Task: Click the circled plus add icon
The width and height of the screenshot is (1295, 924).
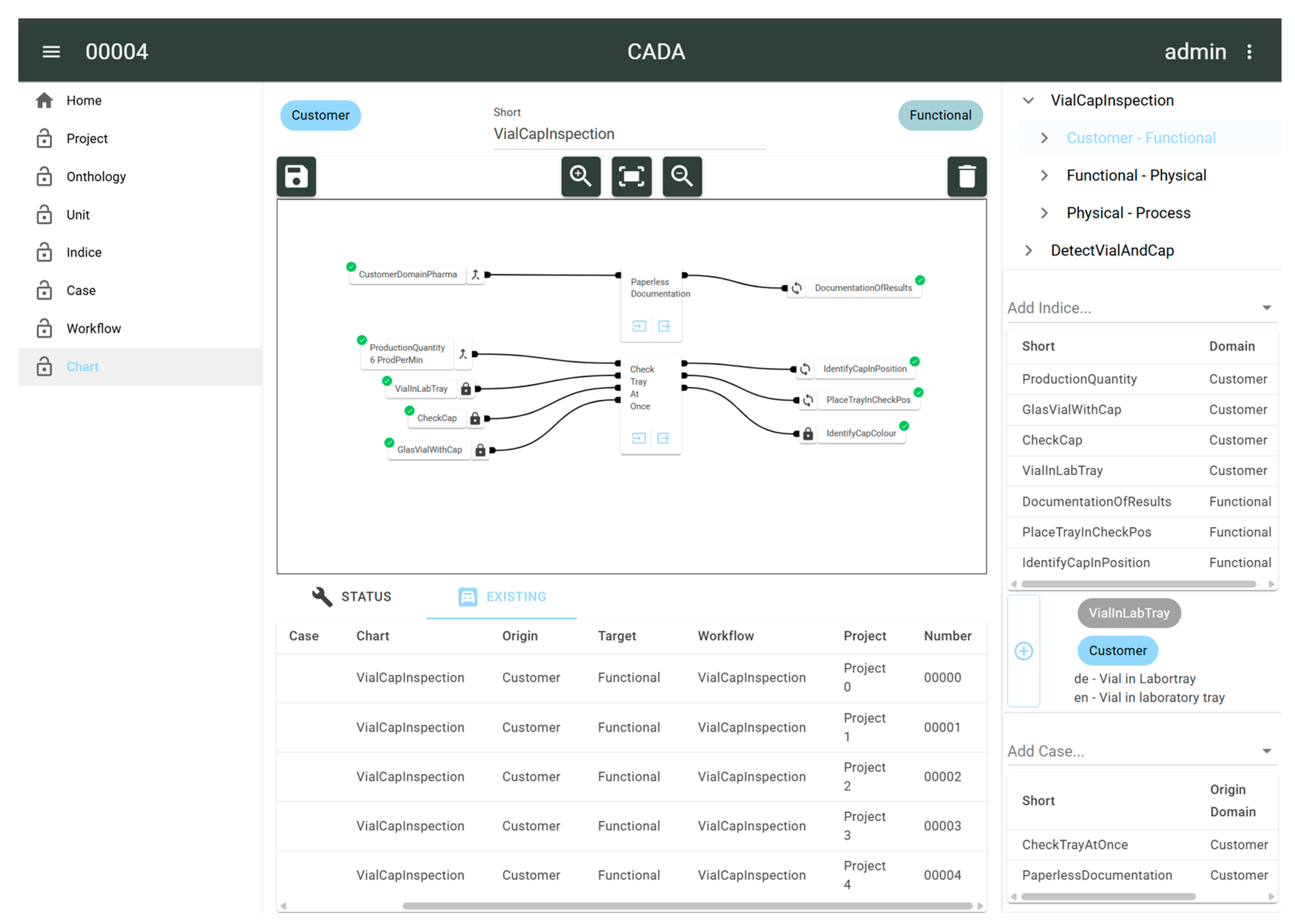Action: point(1023,651)
